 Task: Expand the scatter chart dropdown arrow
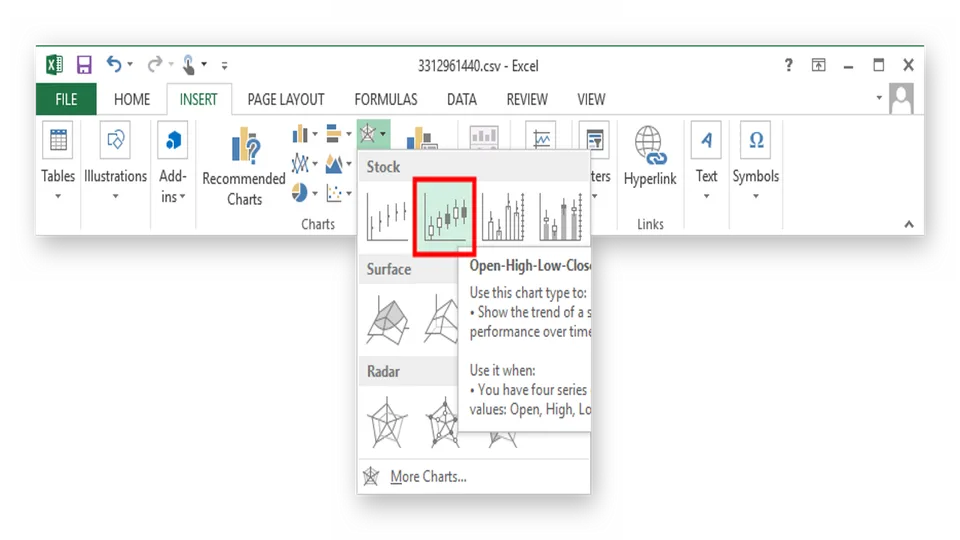348,193
